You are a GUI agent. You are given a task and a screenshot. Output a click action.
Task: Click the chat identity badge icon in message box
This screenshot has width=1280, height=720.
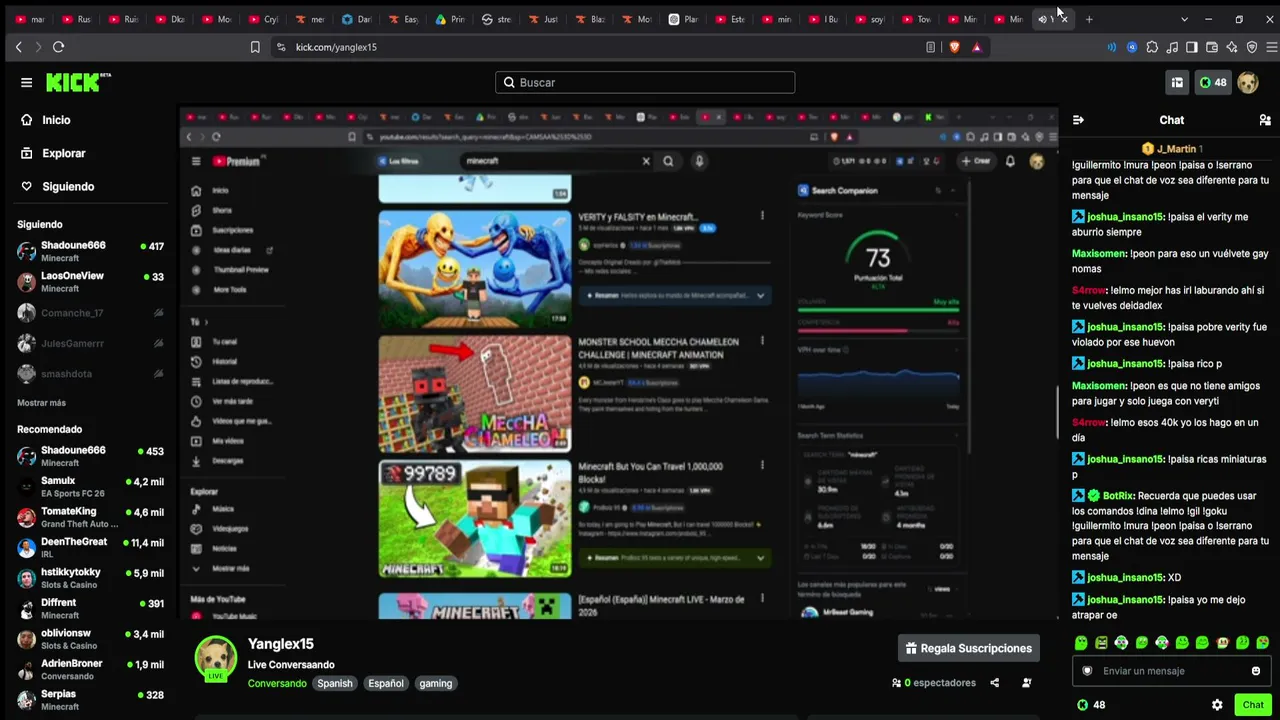click(1087, 671)
